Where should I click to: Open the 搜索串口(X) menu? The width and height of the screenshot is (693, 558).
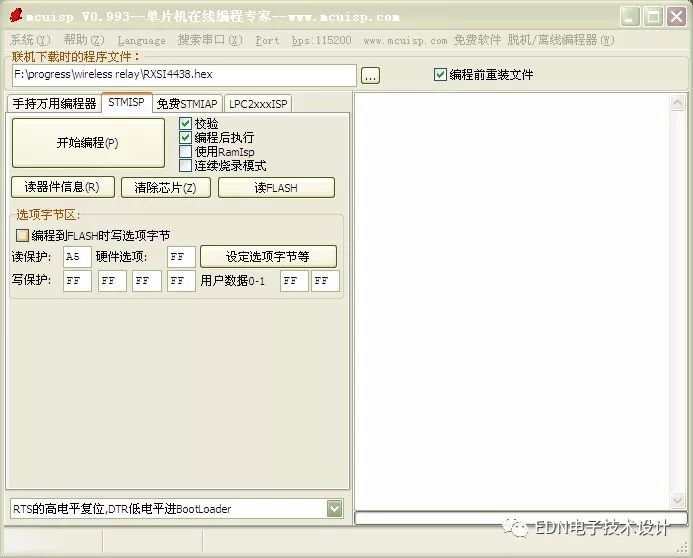(210, 40)
